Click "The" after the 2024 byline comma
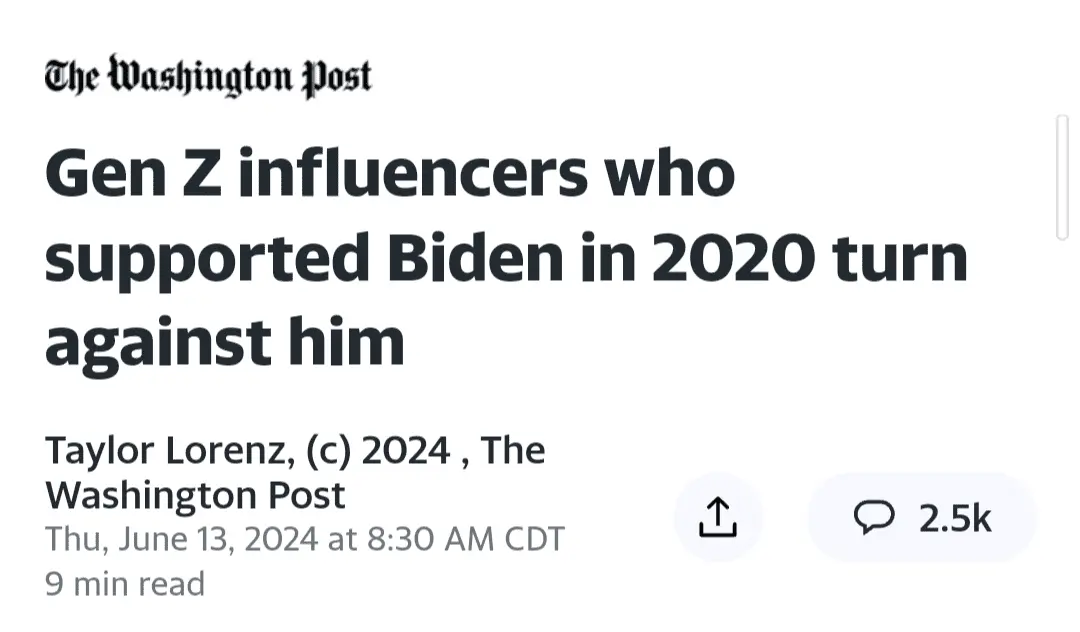 (514, 451)
